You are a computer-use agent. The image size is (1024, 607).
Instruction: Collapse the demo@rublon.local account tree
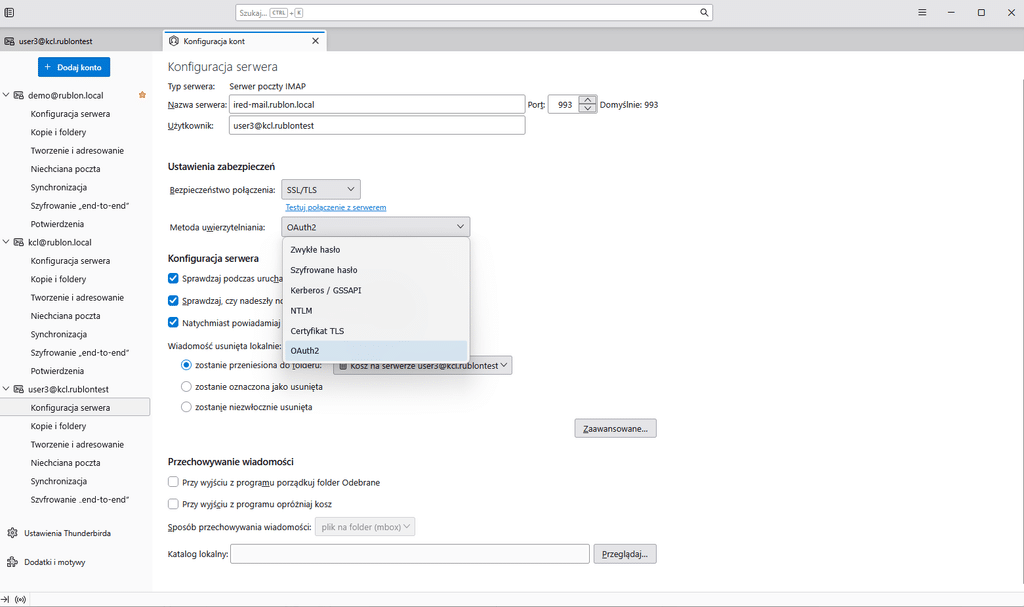tap(6, 95)
